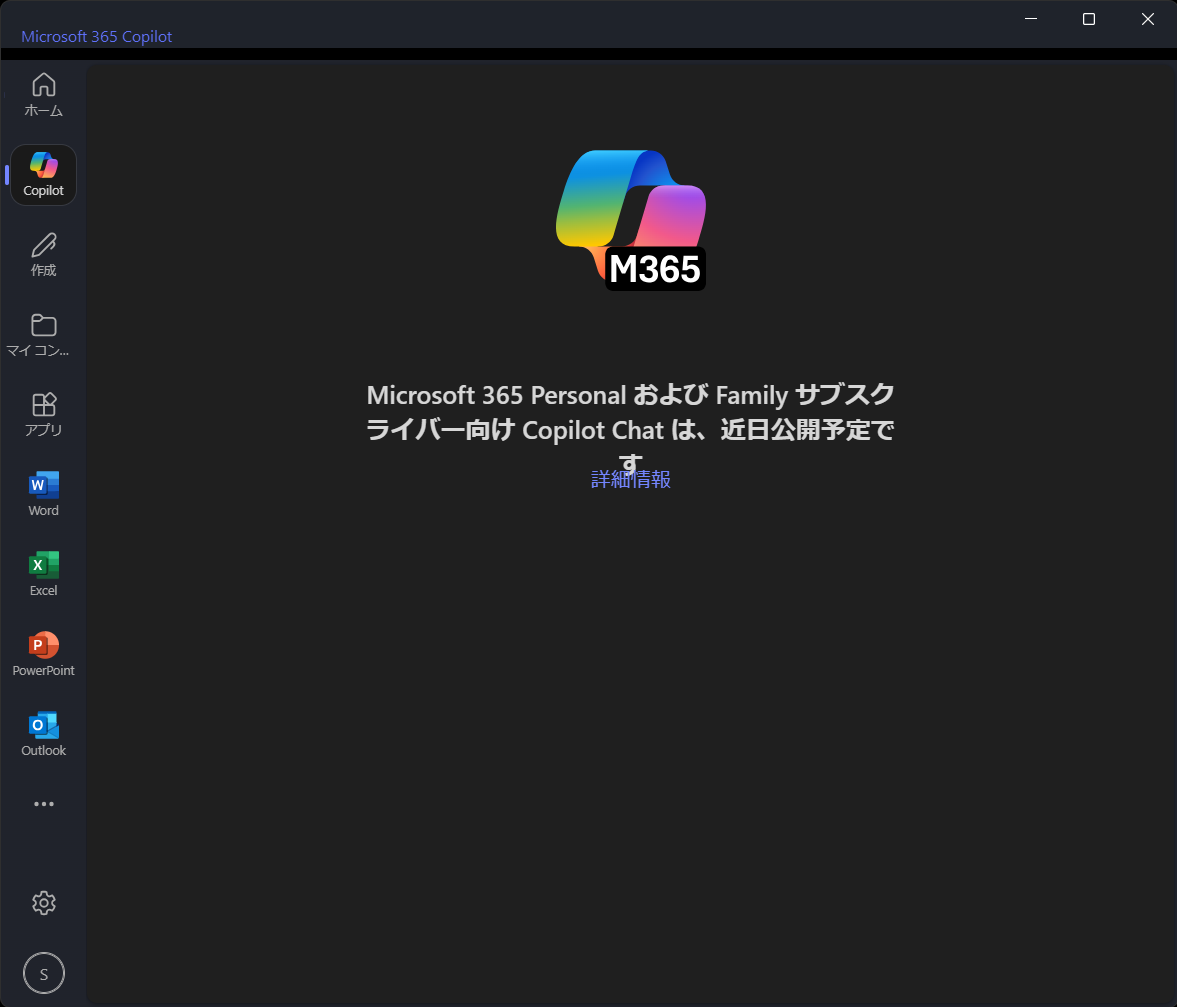
Task: Close the Microsoft 365 Copilot window
Action: [1147, 19]
